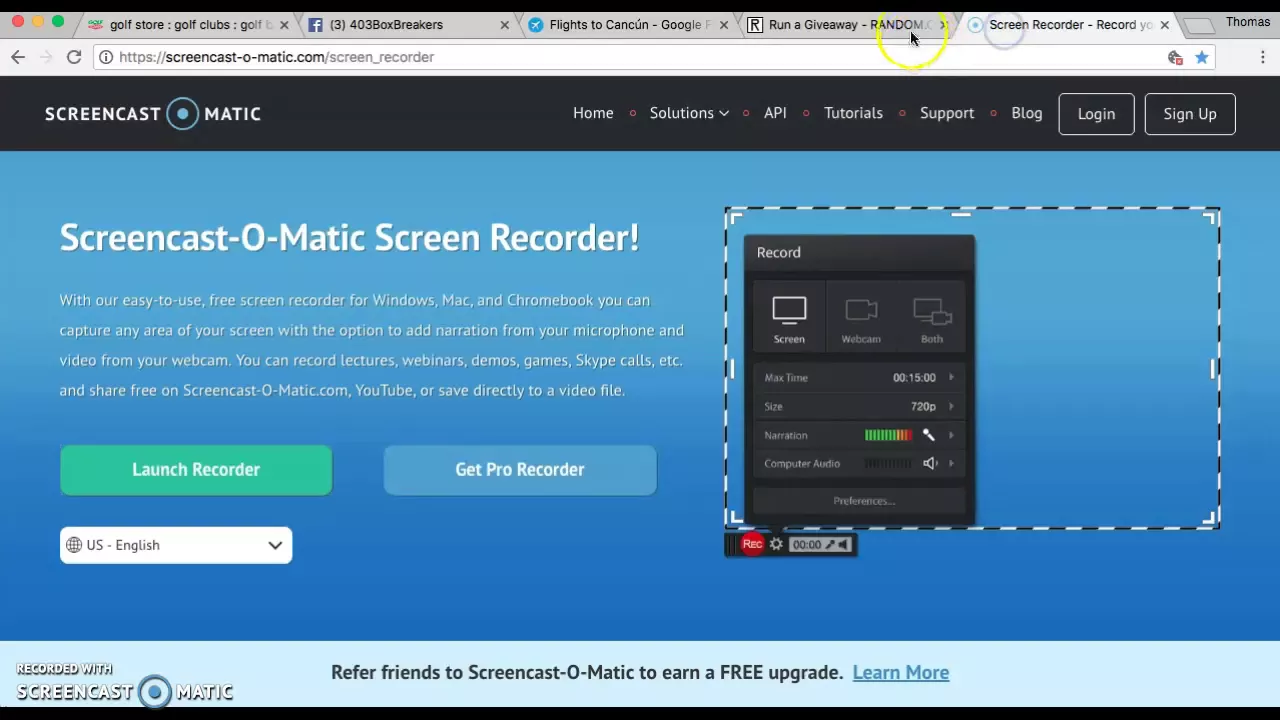Image resolution: width=1280 pixels, height=720 pixels.
Task: Close the golf store tab
Action: pyautogui.click(x=284, y=25)
